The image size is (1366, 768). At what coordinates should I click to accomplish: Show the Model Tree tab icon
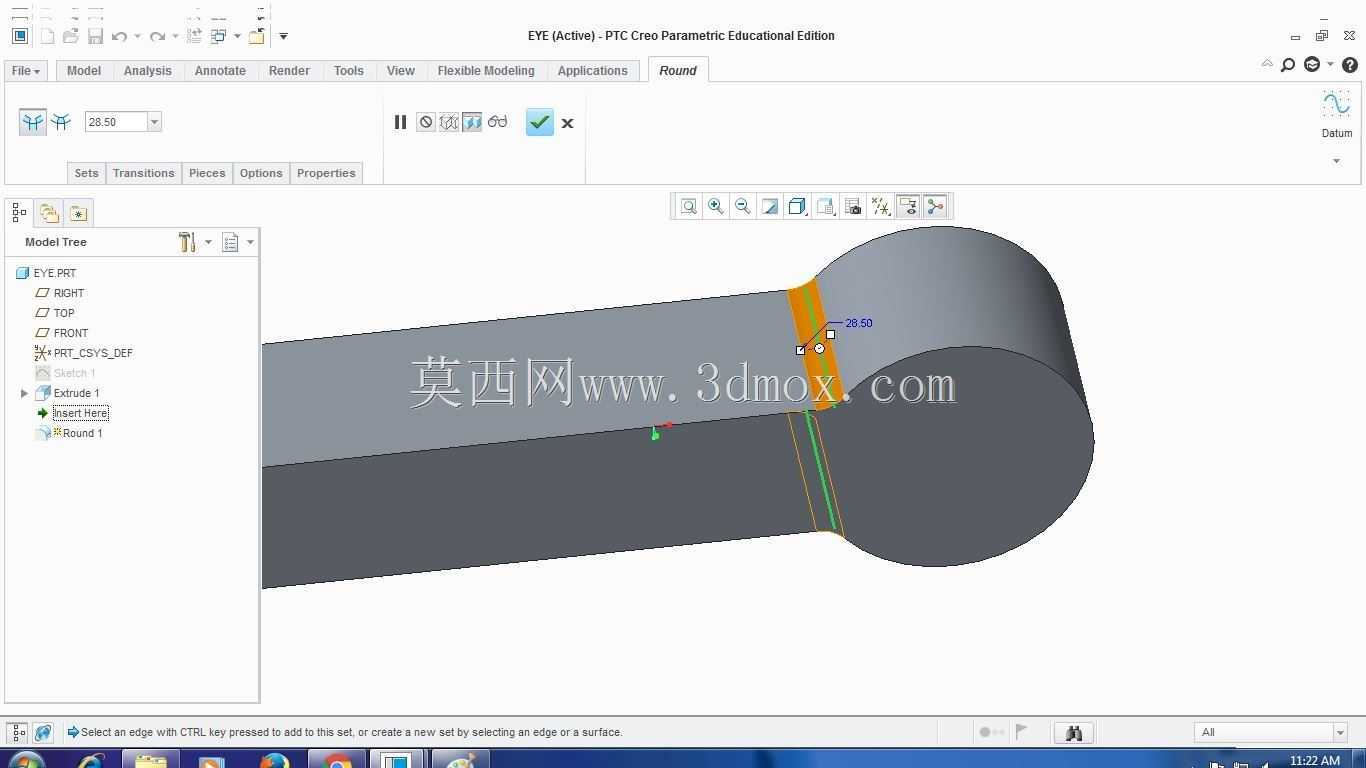point(19,213)
